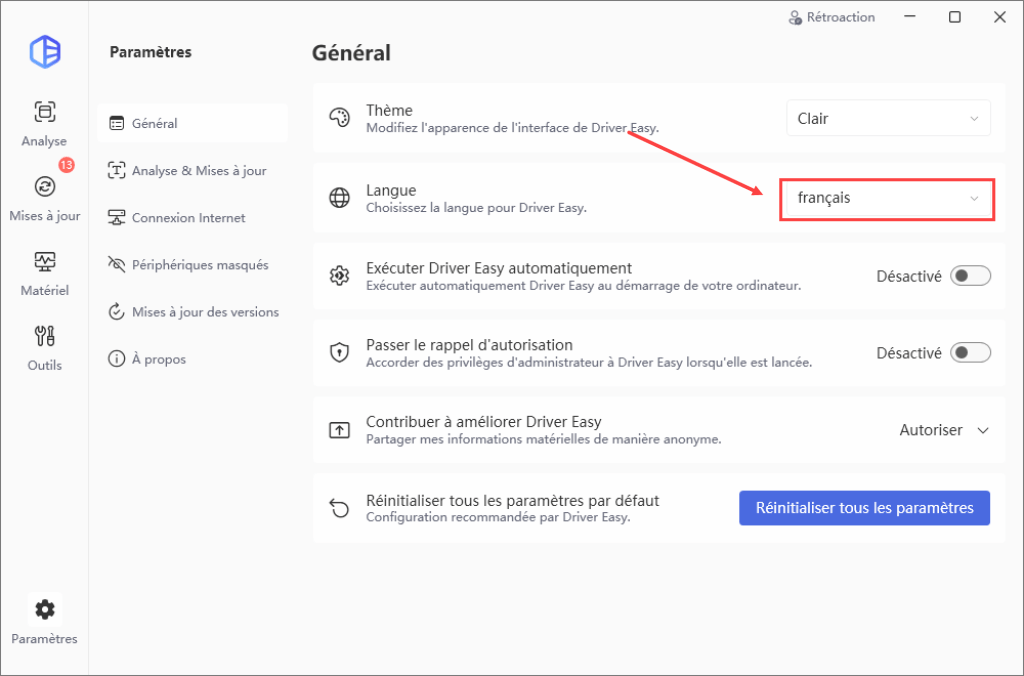
Task: Click the Paramètres gear icon in the sidebar
Action: tap(44, 609)
